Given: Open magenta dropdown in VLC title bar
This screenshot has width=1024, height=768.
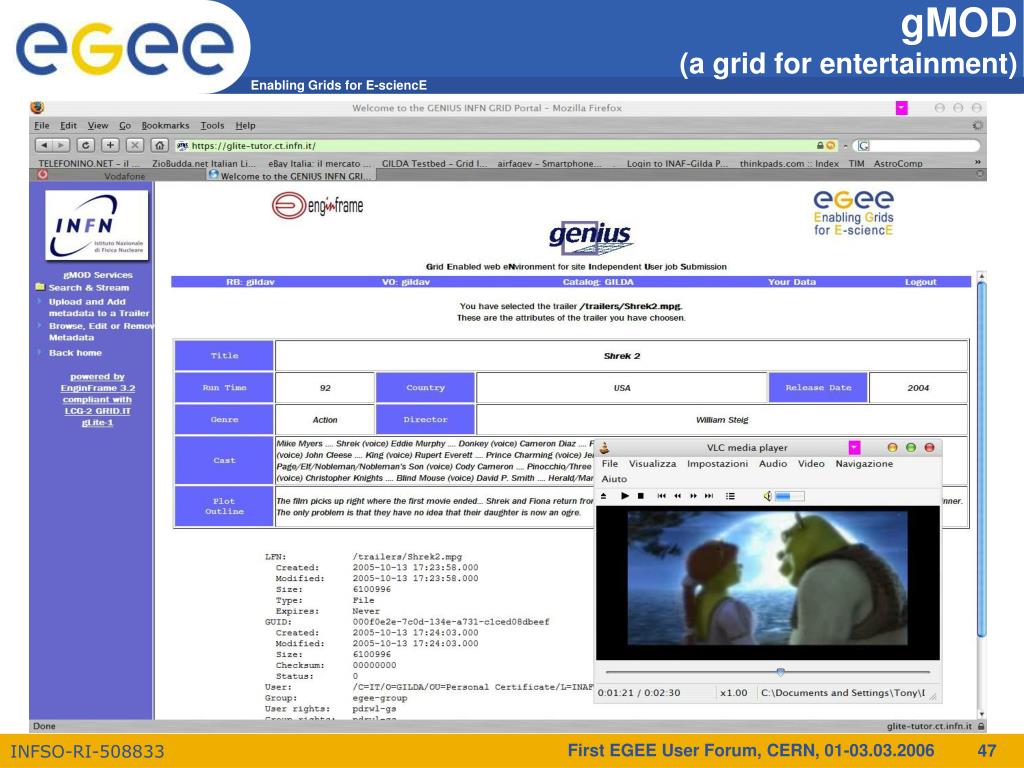Looking at the screenshot, I should click(854, 447).
